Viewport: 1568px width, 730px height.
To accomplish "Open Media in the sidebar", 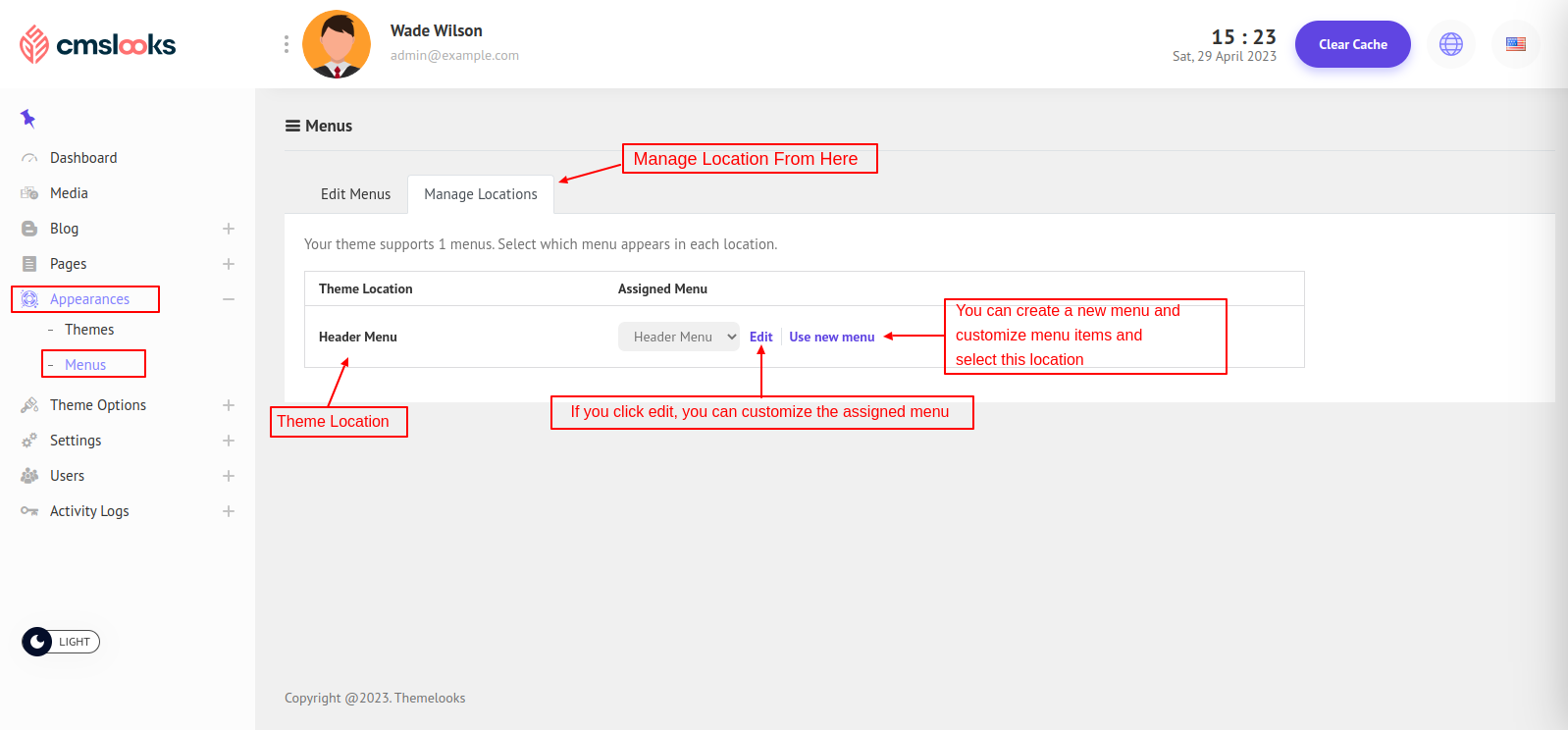I will click(69, 193).
